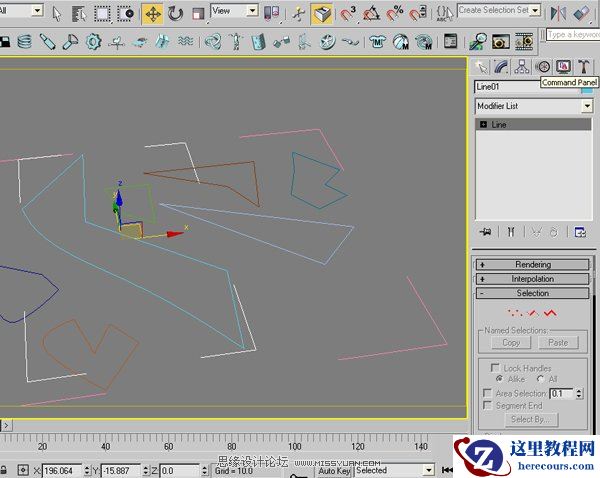
Task: Toggle Angle Snap
Action: pos(371,14)
